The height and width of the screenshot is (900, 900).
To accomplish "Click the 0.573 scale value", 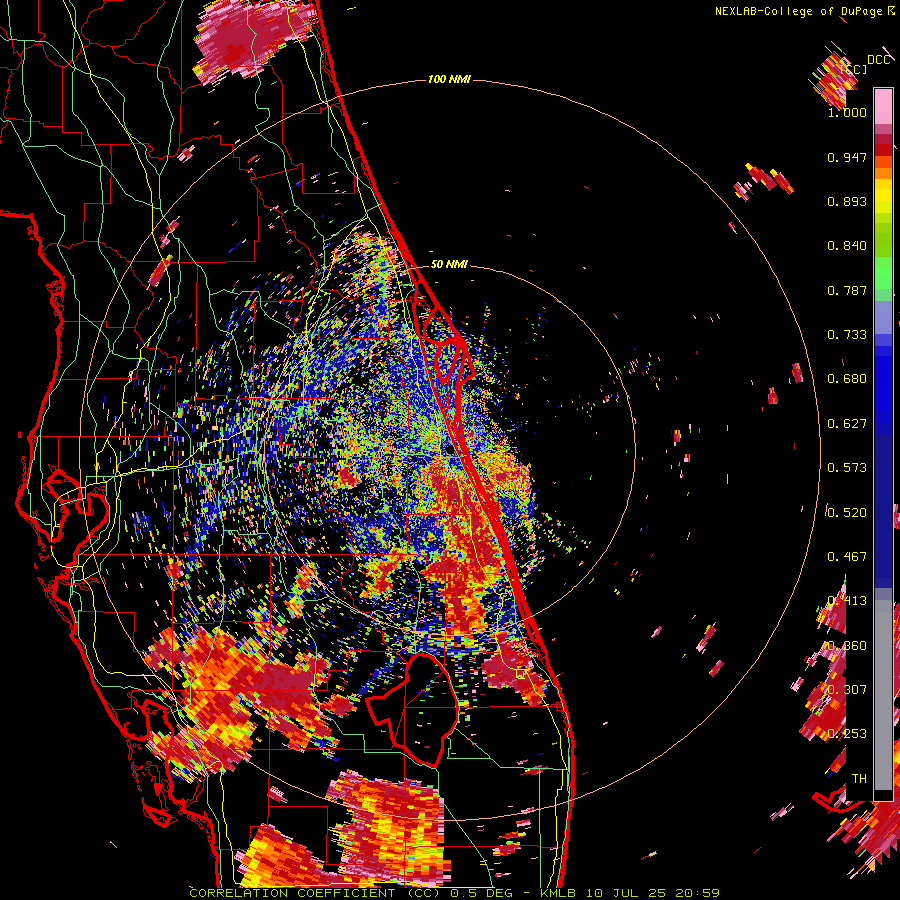I will pos(847,468).
